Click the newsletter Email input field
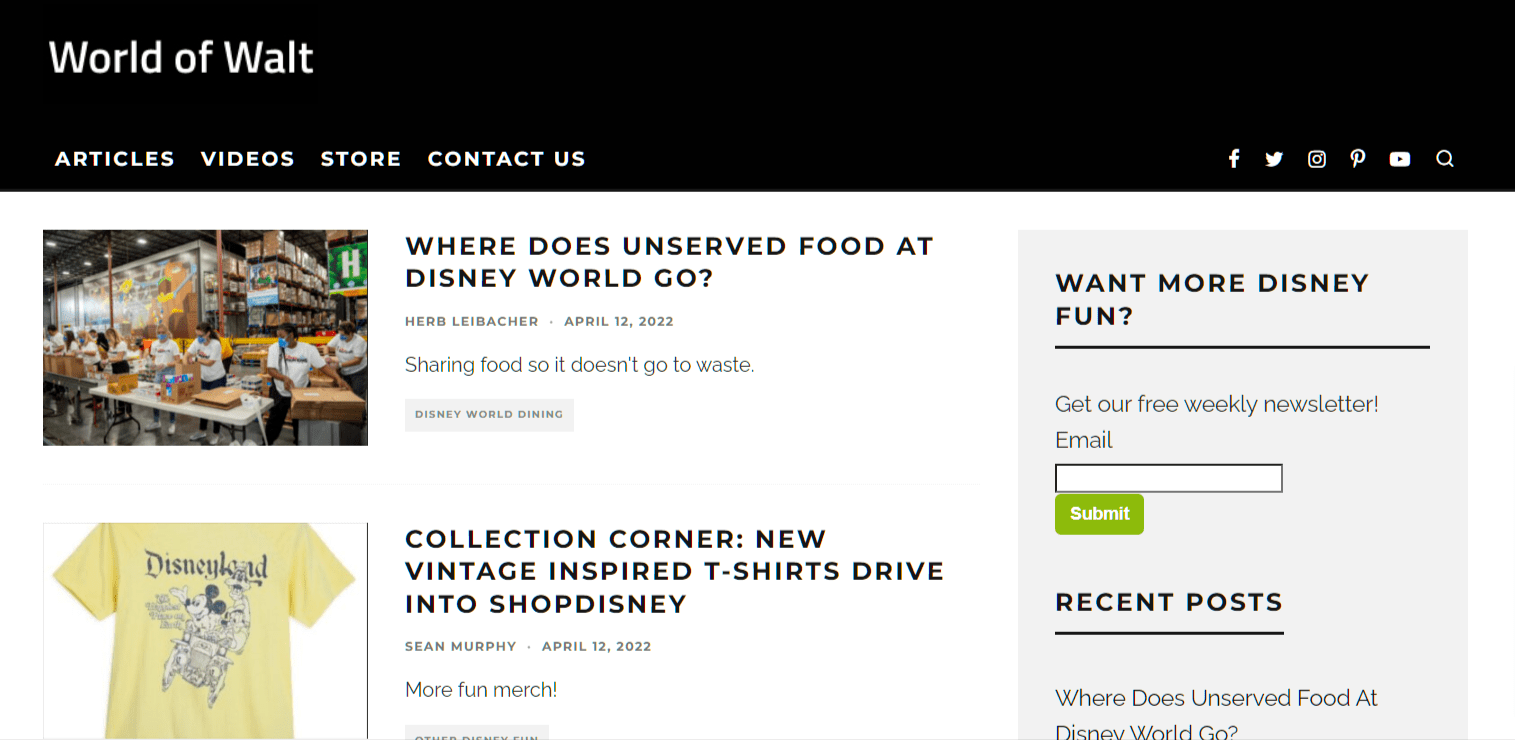 pos(1168,478)
